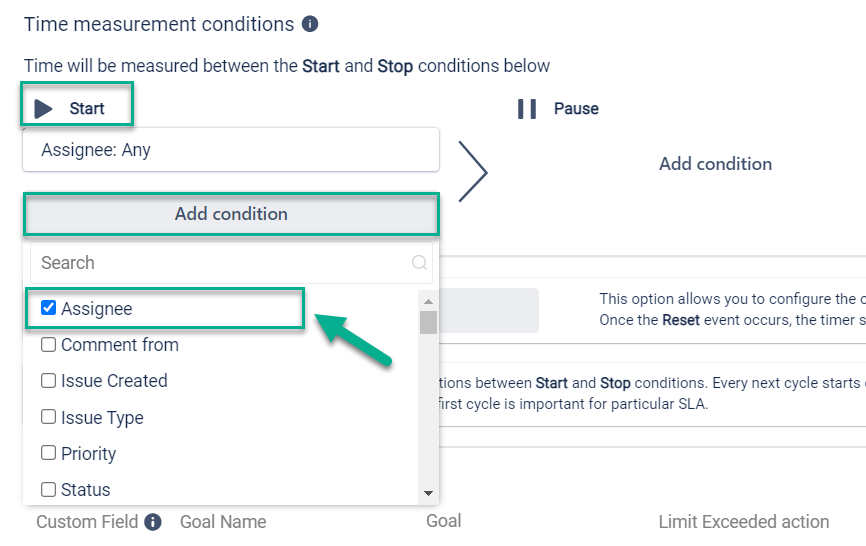The width and height of the screenshot is (866, 546).
Task: Click the info icon next to Custom Field
Action: click(153, 522)
